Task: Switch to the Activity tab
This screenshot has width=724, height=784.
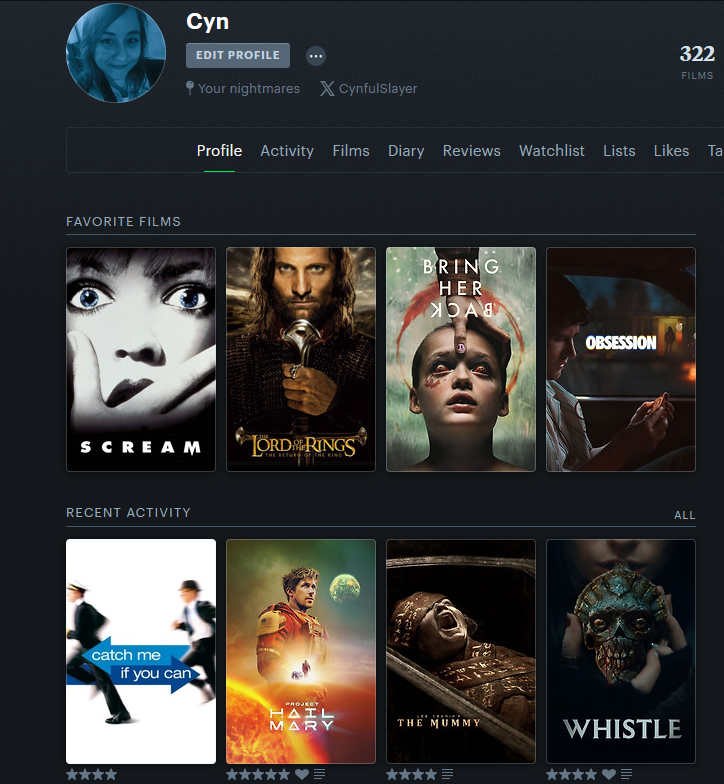Action: pos(287,150)
